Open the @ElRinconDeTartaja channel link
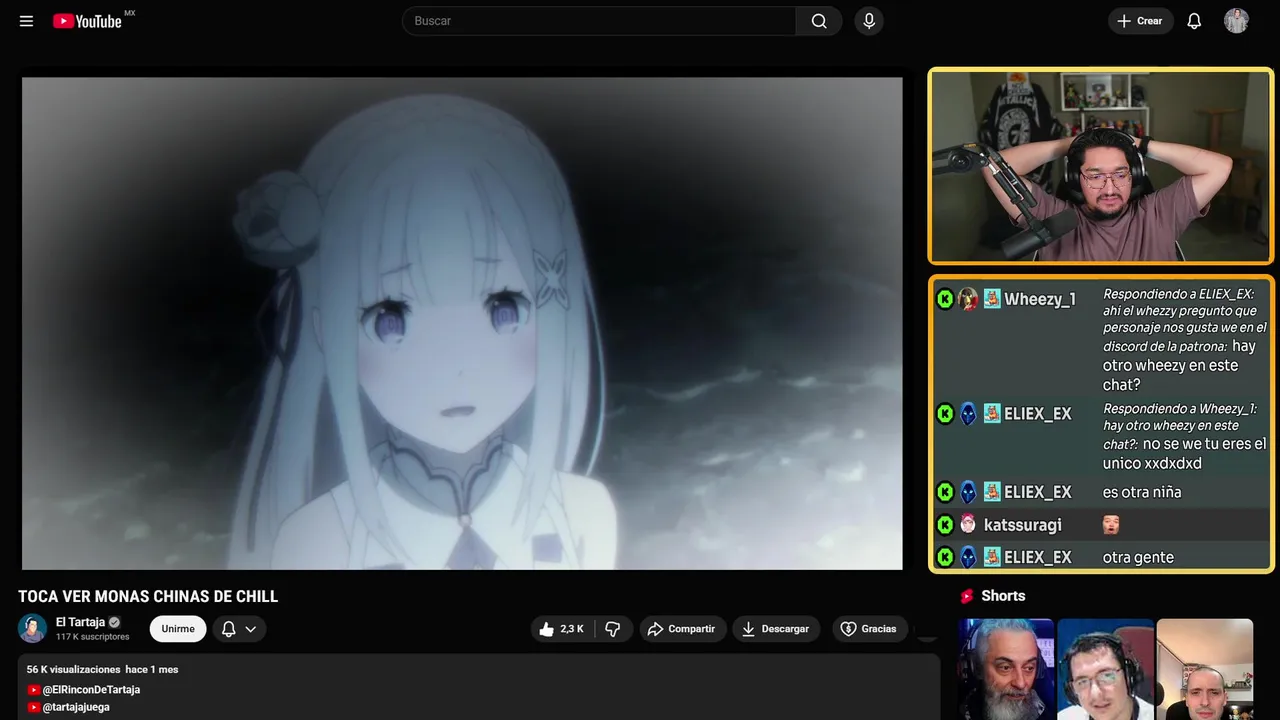 (x=91, y=690)
